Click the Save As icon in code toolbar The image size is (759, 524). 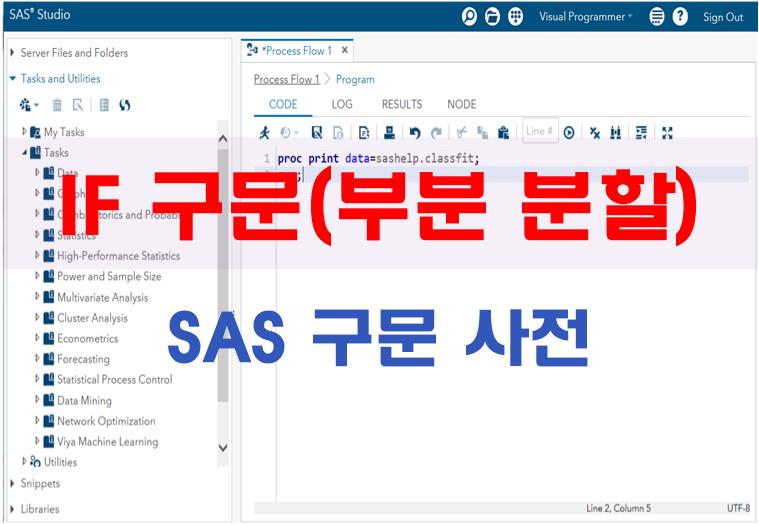338,133
